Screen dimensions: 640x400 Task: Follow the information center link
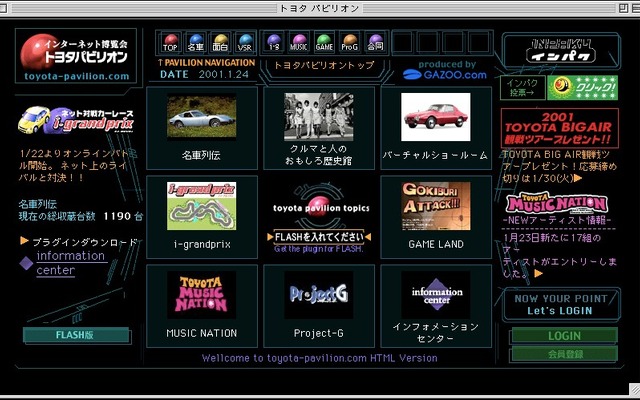click(70, 263)
